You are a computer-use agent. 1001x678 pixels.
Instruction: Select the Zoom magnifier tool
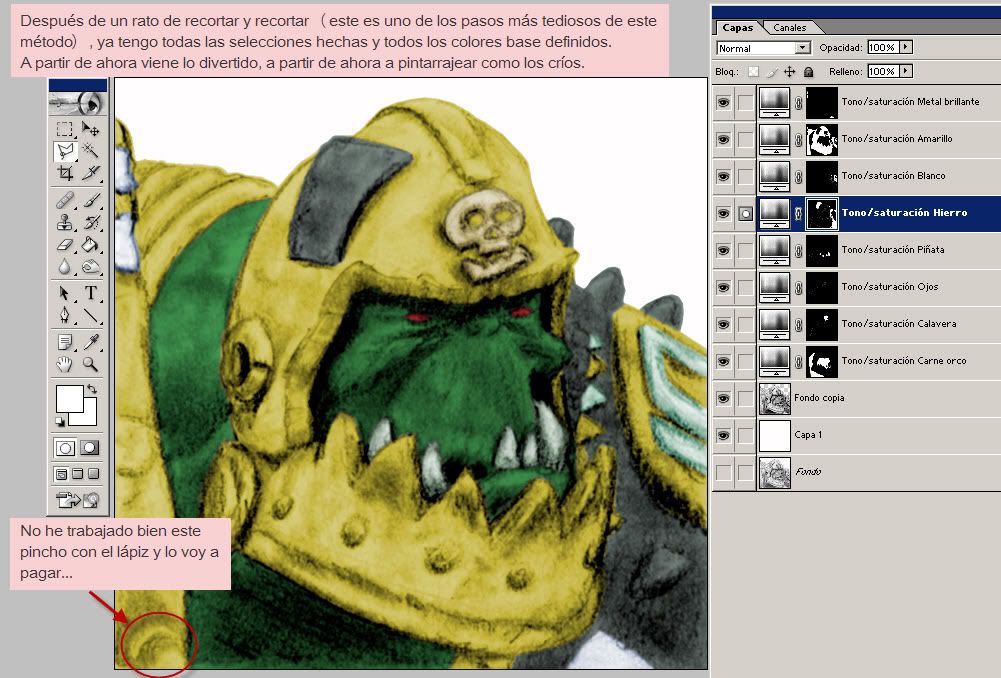point(91,364)
